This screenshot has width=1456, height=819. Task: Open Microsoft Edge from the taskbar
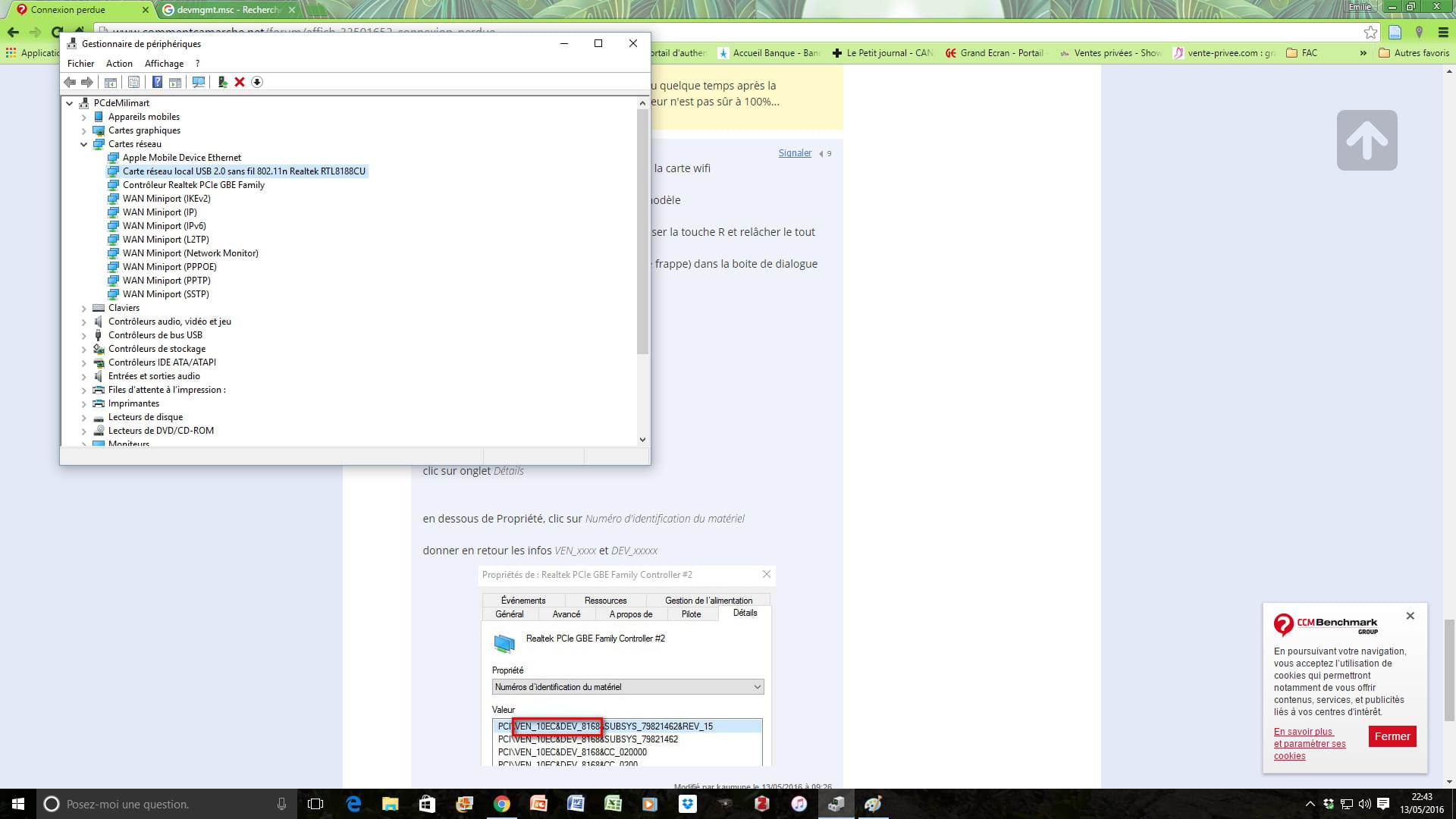[353, 804]
